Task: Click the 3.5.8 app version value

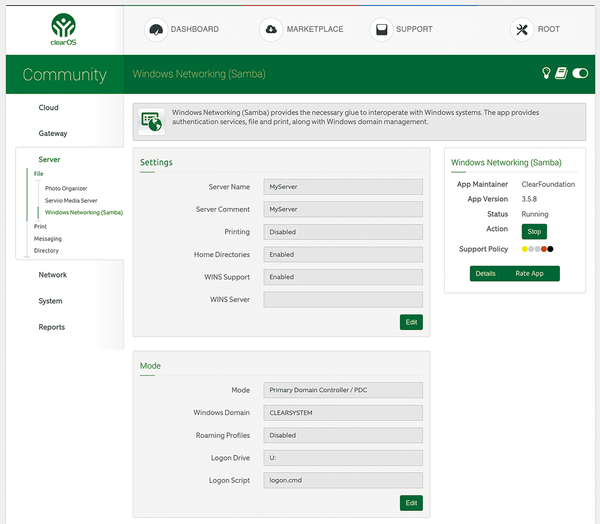Action: click(529, 199)
